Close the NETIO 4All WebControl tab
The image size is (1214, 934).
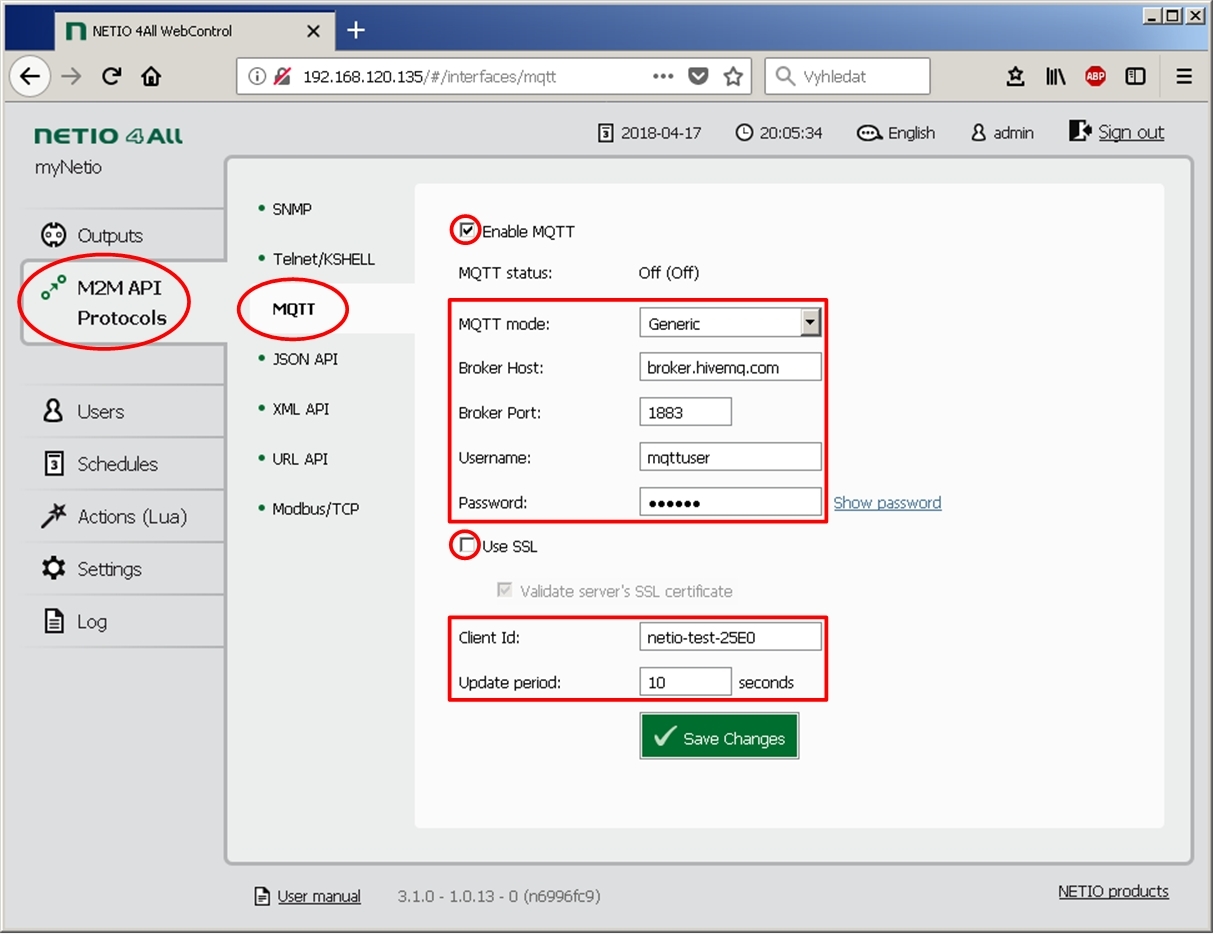tap(313, 31)
